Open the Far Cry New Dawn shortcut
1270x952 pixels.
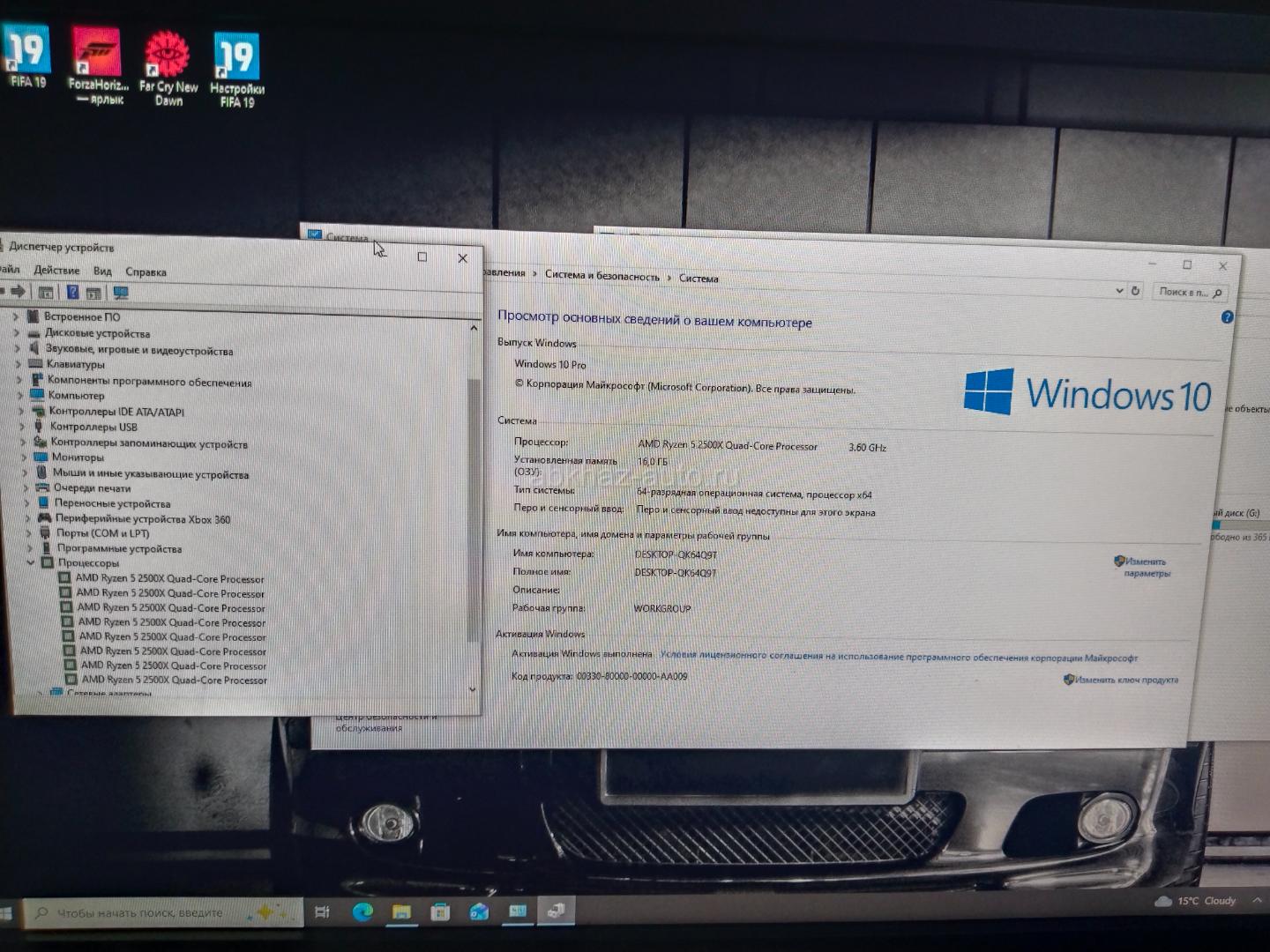coord(168,62)
